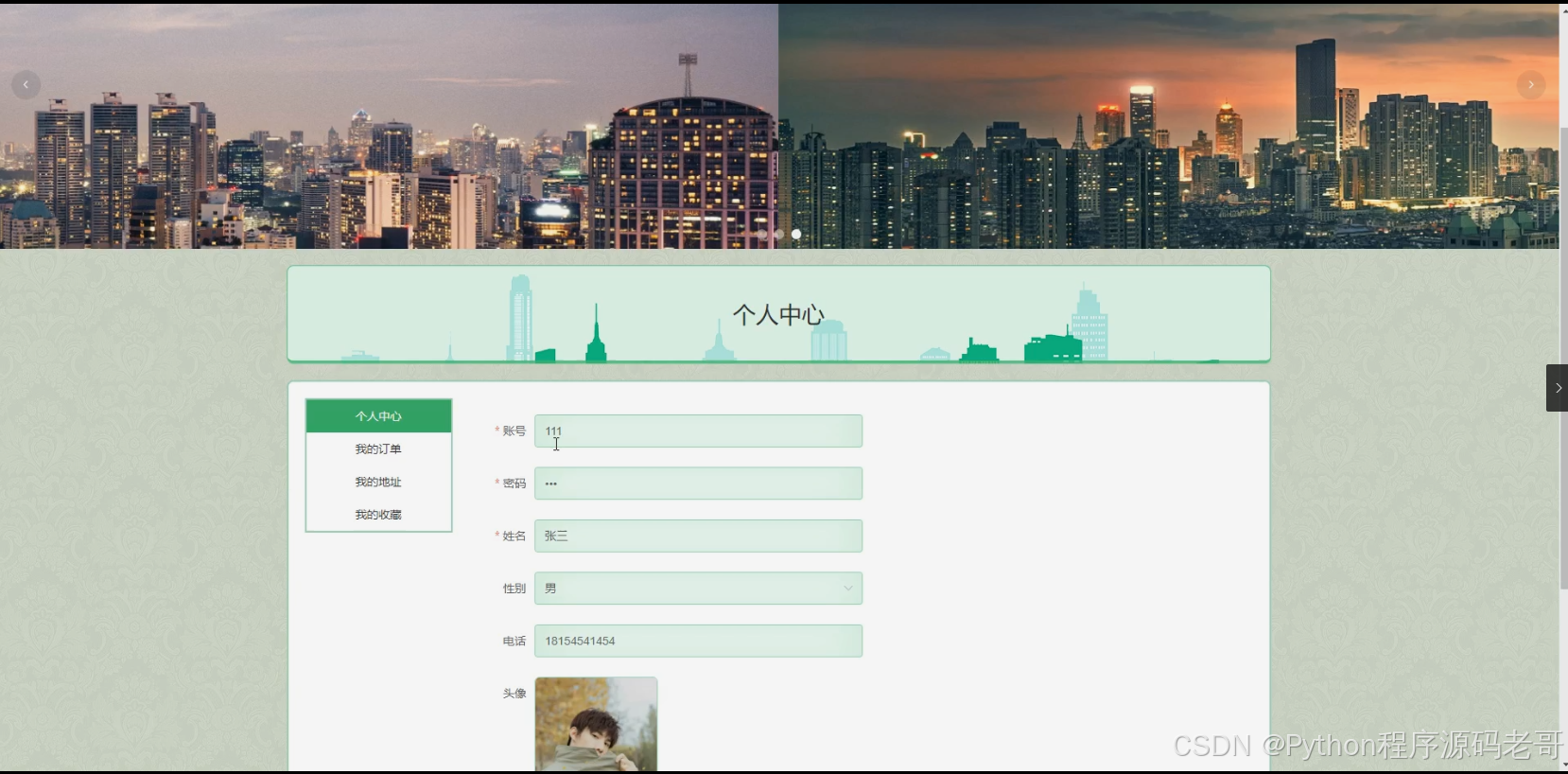Expand the dark side panel arrow

1557,388
